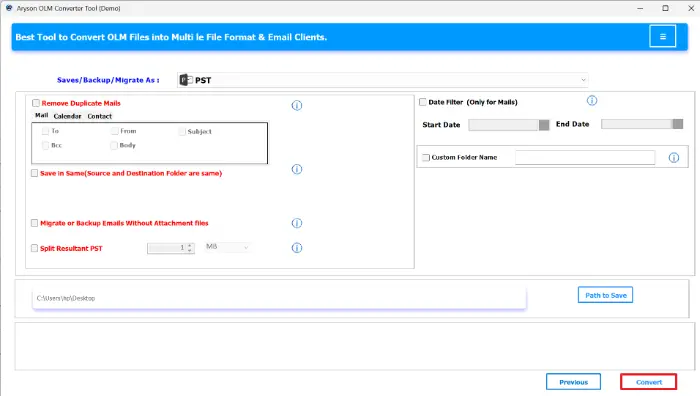Screen dimensions: 700x396
Task: Open the Saves/Backup/Migrate As dropdown
Action: point(383,80)
